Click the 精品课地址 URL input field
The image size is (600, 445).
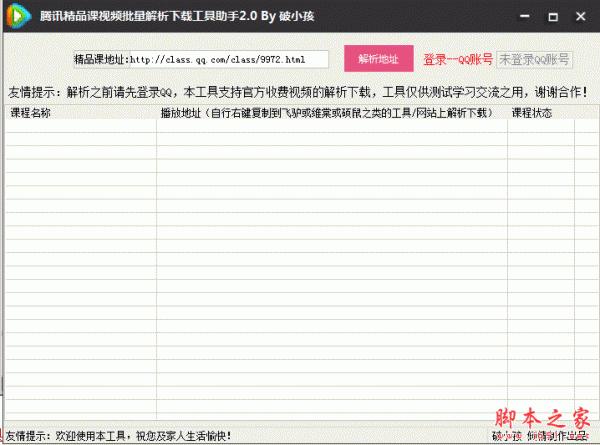tap(229, 59)
